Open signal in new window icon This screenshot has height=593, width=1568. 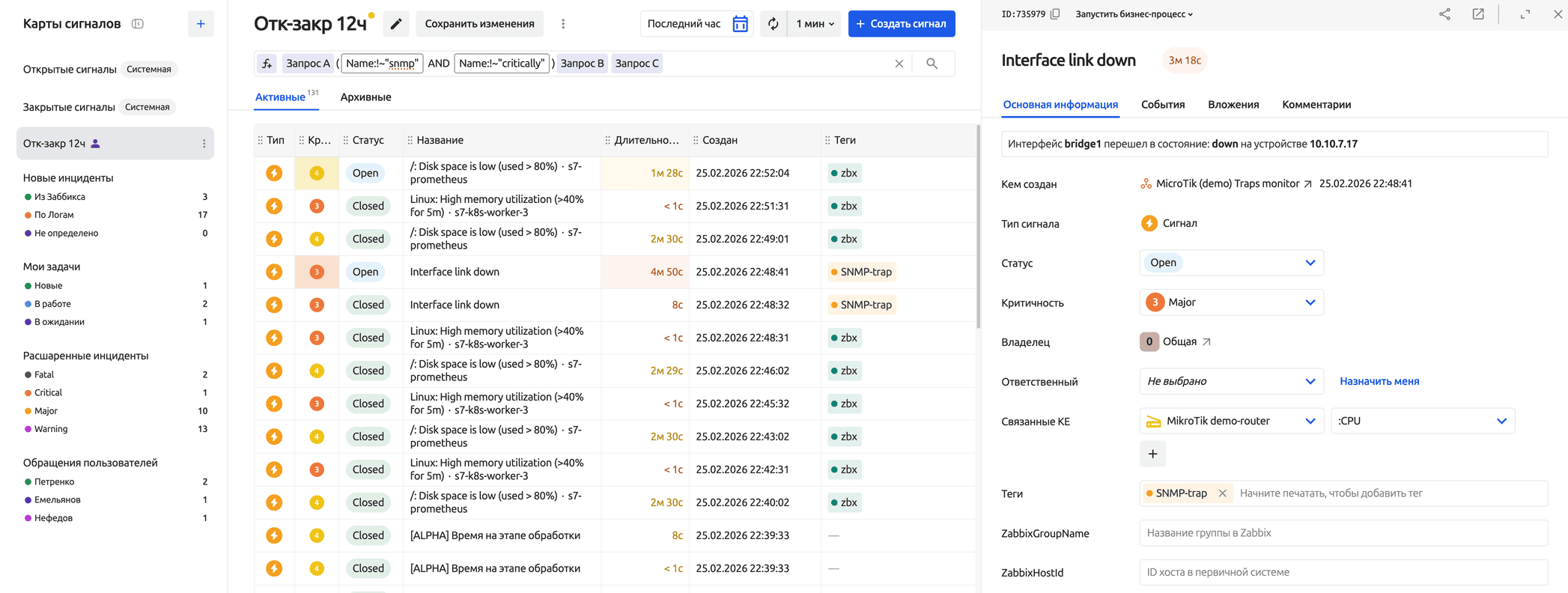(x=1478, y=14)
